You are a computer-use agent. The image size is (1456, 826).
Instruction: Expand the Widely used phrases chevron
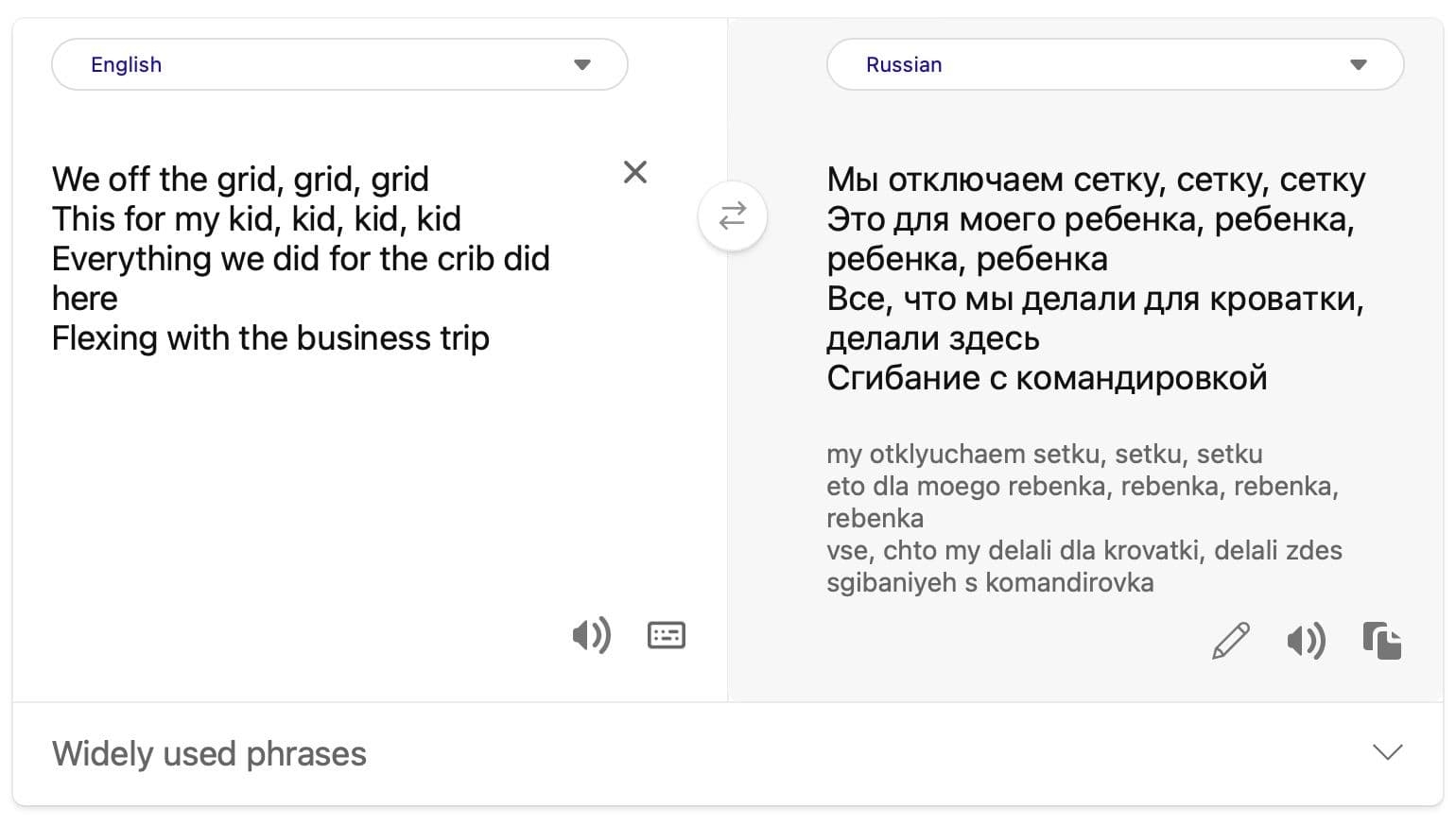tap(1387, 752)
